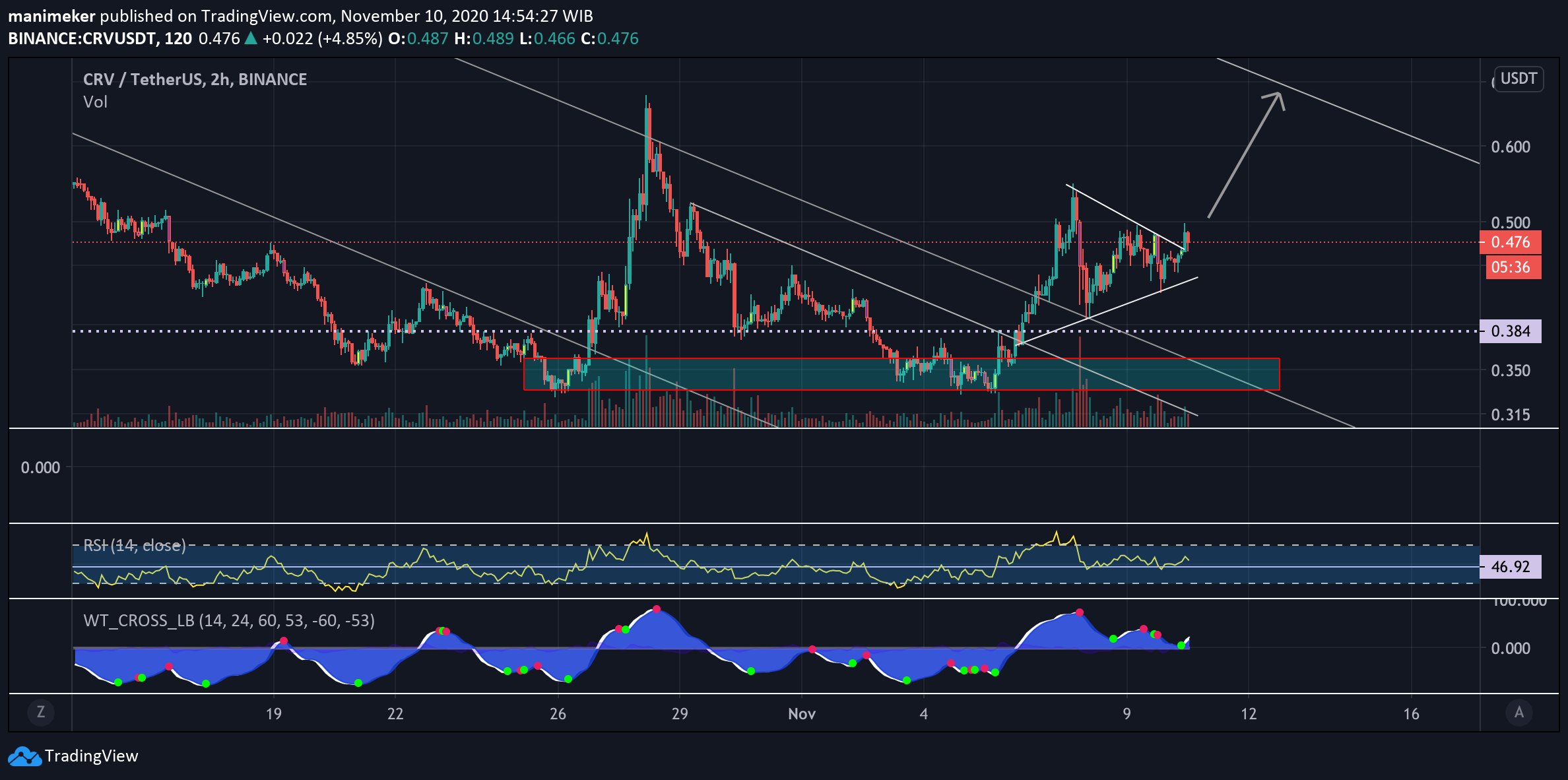Click the 0.315 price axis label
Screen dimensions: 1568x780
click(1511, 415)
